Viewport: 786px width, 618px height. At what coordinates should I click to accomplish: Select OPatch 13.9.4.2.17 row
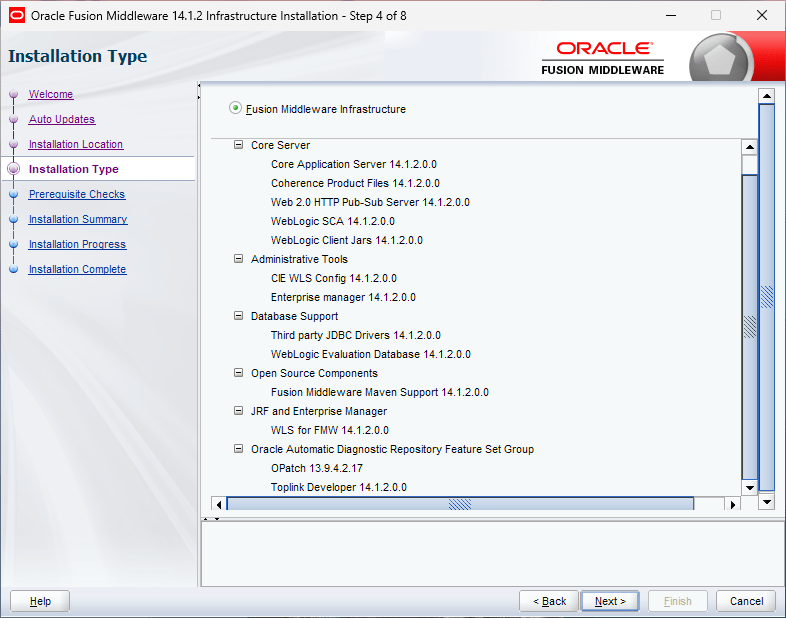316,469
